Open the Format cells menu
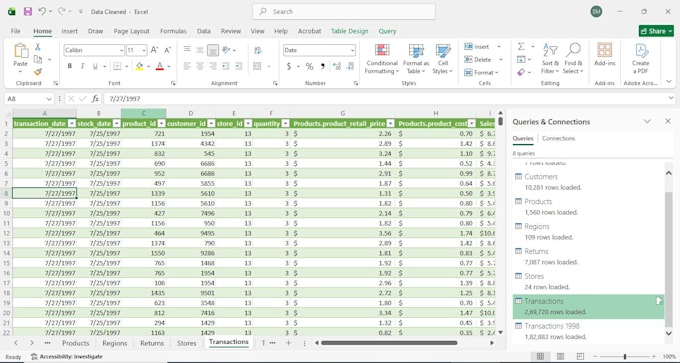The height and width of the screenshot is (363, 680). (x=481, y=72)
